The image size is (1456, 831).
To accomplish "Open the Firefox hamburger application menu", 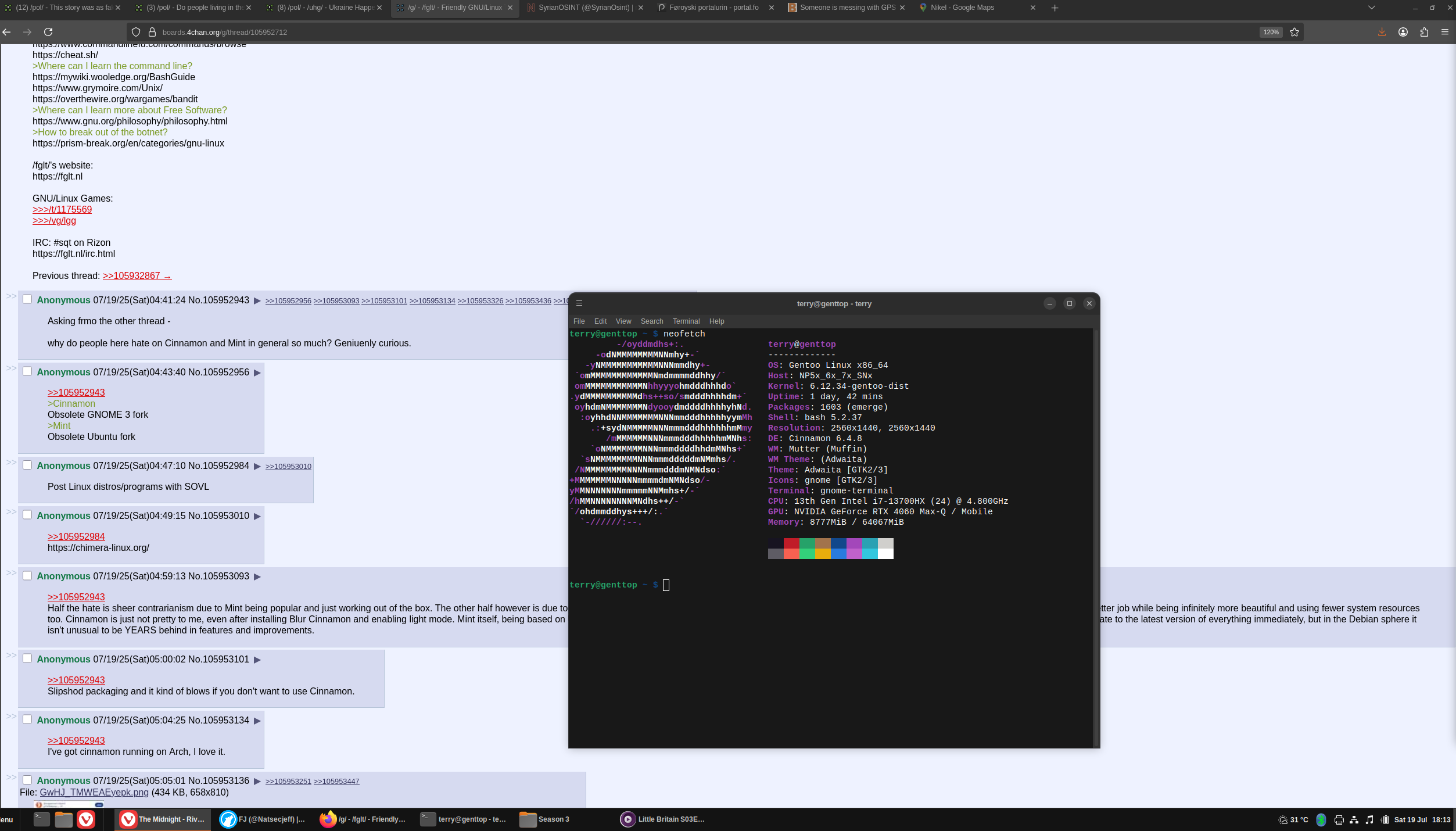I will (1445, 32).
